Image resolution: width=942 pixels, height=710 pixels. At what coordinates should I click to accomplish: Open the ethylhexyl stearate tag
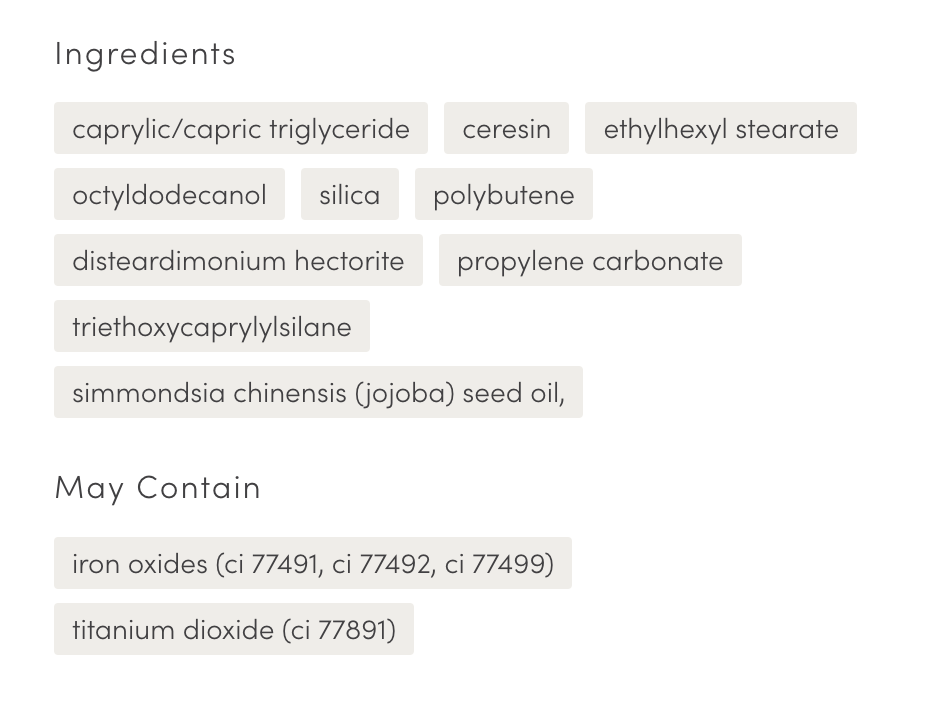[720, 128]
